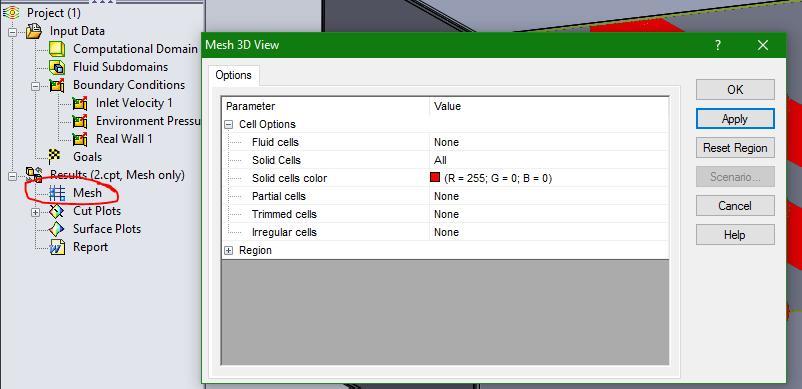Open the Mesh grid icon
Screen dimensions: 802x389
[57, 193]
